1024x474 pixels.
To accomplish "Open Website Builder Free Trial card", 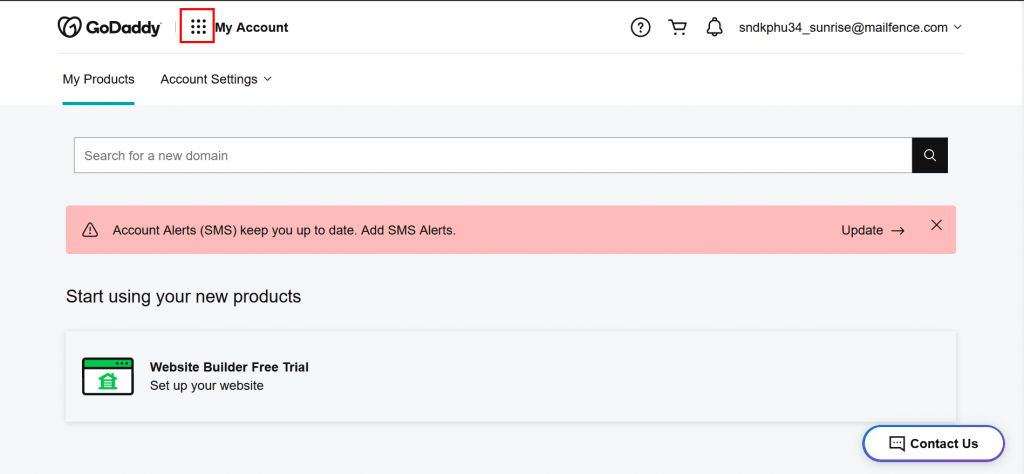I will coord(511,376).
